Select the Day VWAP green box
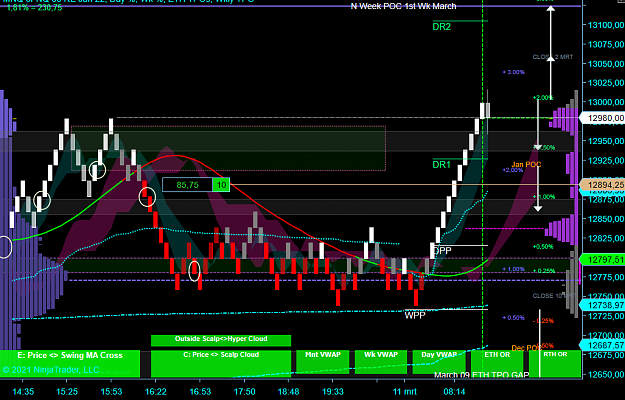625x400 pixels. [439, 362]
